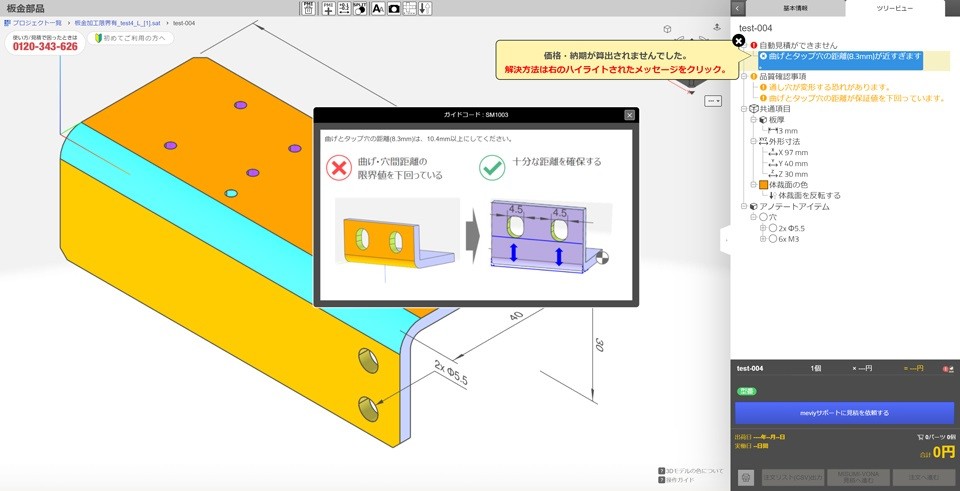Expand the 6x M3 hole node
The image size is (960, 491).
pyautogui.click(x=763, y=239)
